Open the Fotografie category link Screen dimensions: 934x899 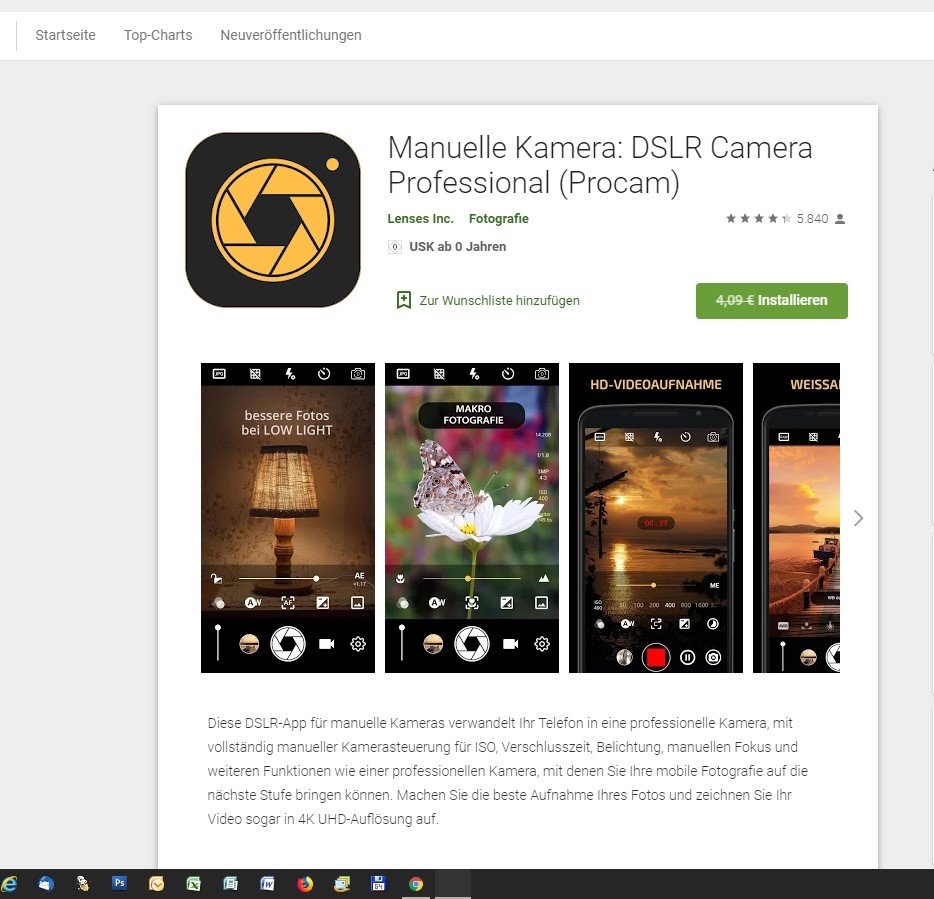pos(498,219)
